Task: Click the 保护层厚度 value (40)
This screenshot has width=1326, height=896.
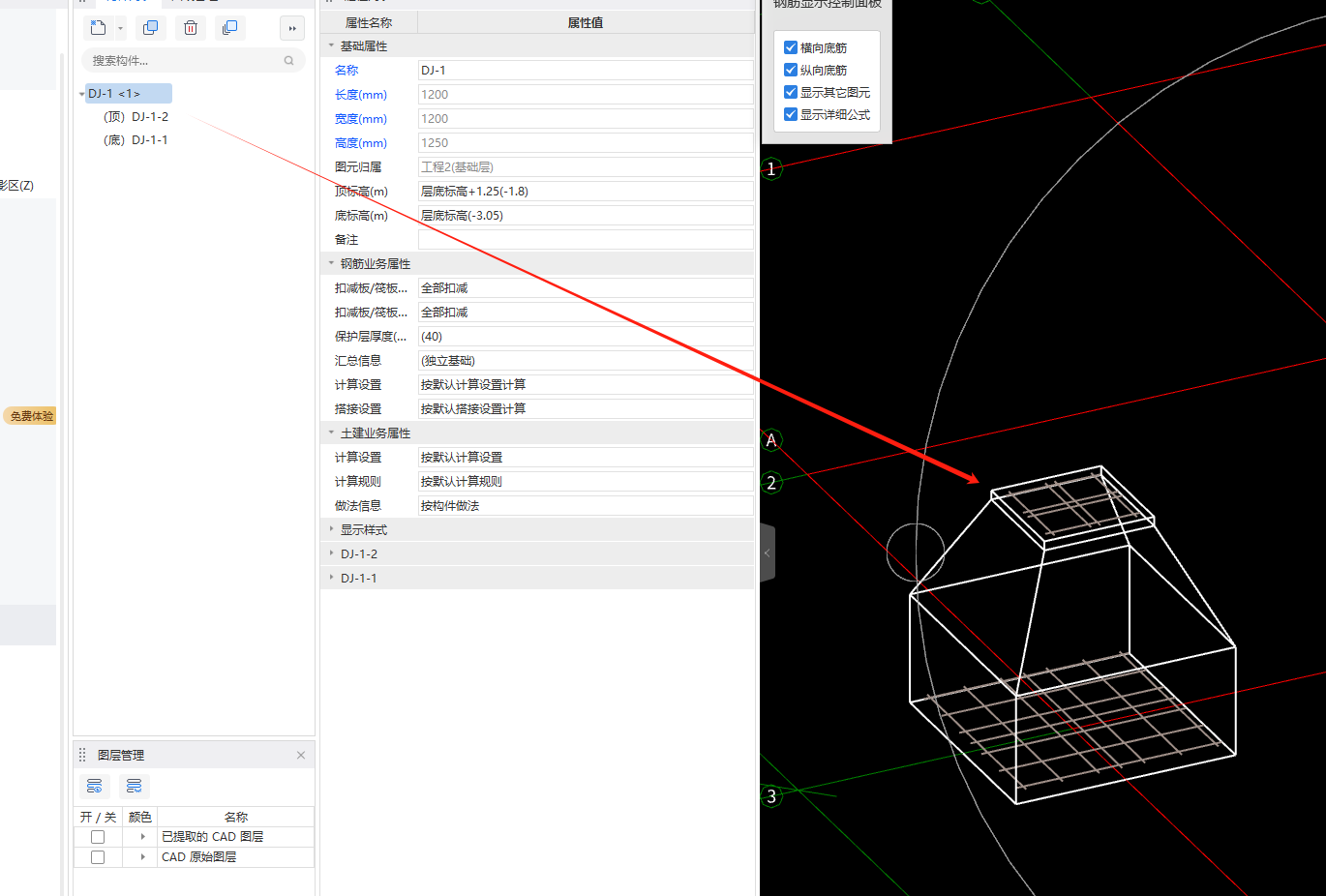Action: point(586,336)
